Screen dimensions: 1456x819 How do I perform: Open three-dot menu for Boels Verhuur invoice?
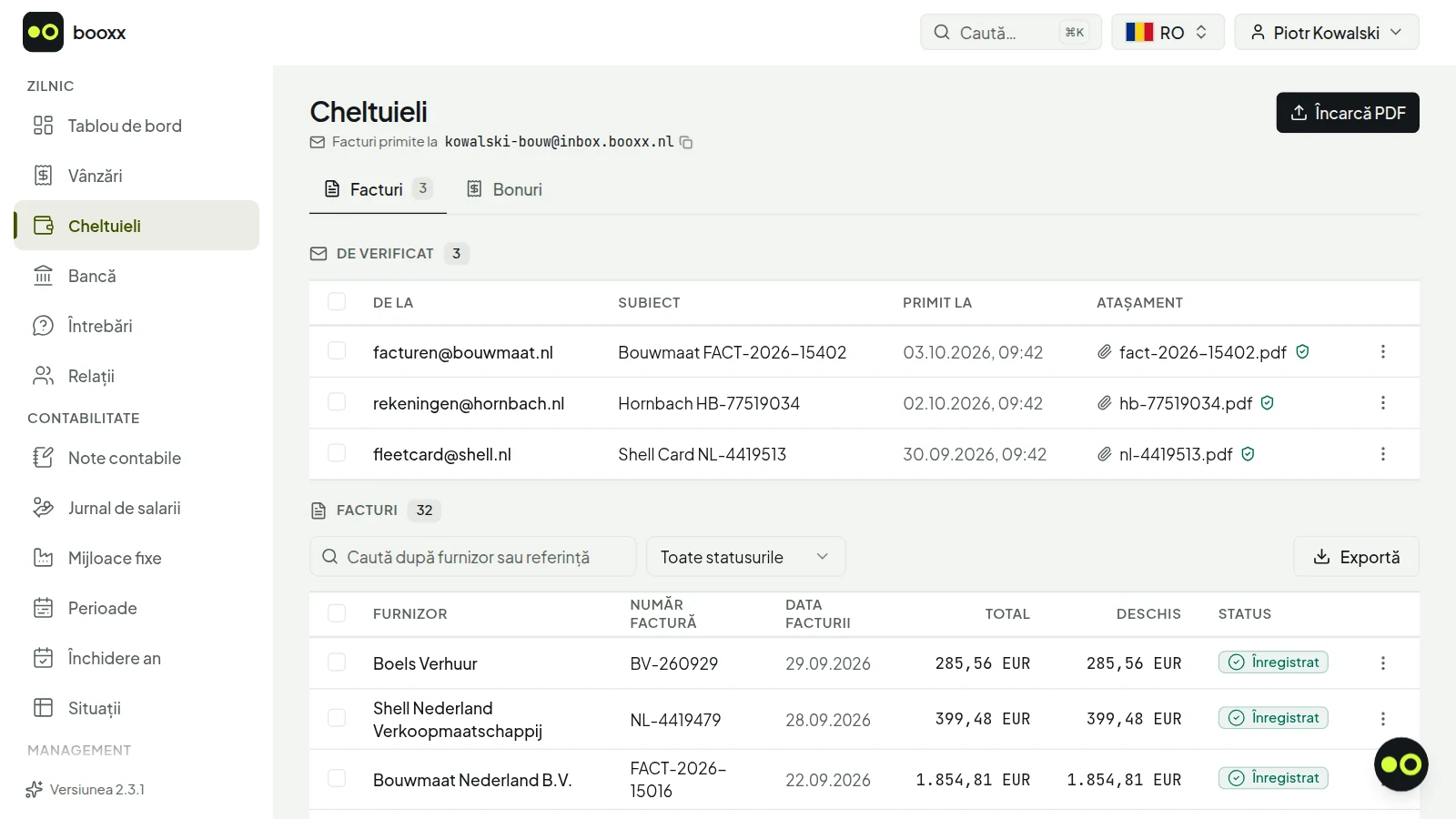(1382, 663)
